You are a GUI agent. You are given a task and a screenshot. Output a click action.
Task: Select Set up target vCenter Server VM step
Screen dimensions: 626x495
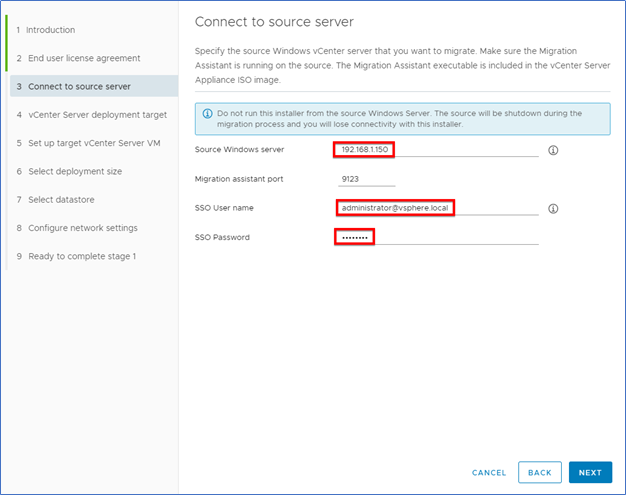89,143
